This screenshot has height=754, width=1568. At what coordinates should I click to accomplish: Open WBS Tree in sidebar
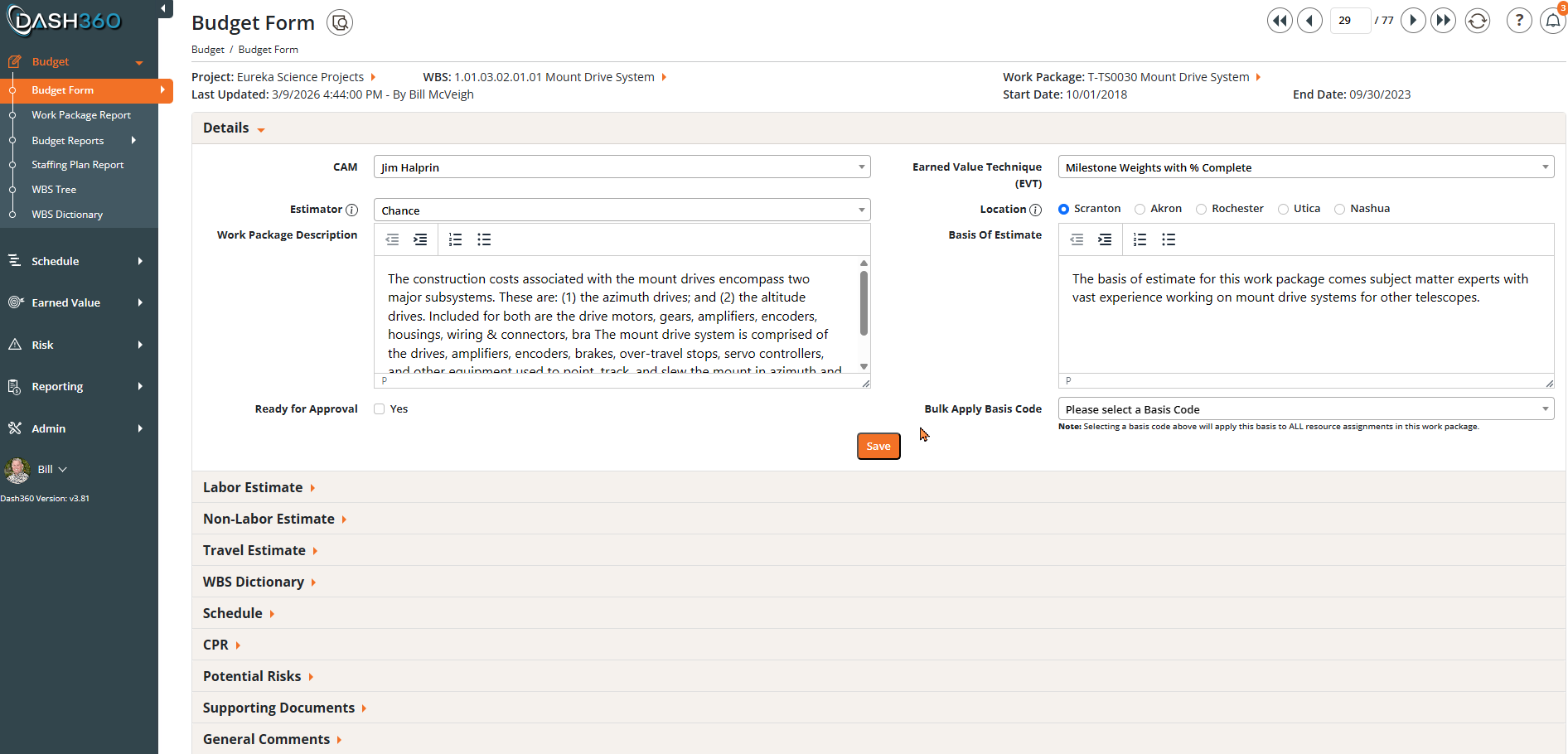pos(54,190)
